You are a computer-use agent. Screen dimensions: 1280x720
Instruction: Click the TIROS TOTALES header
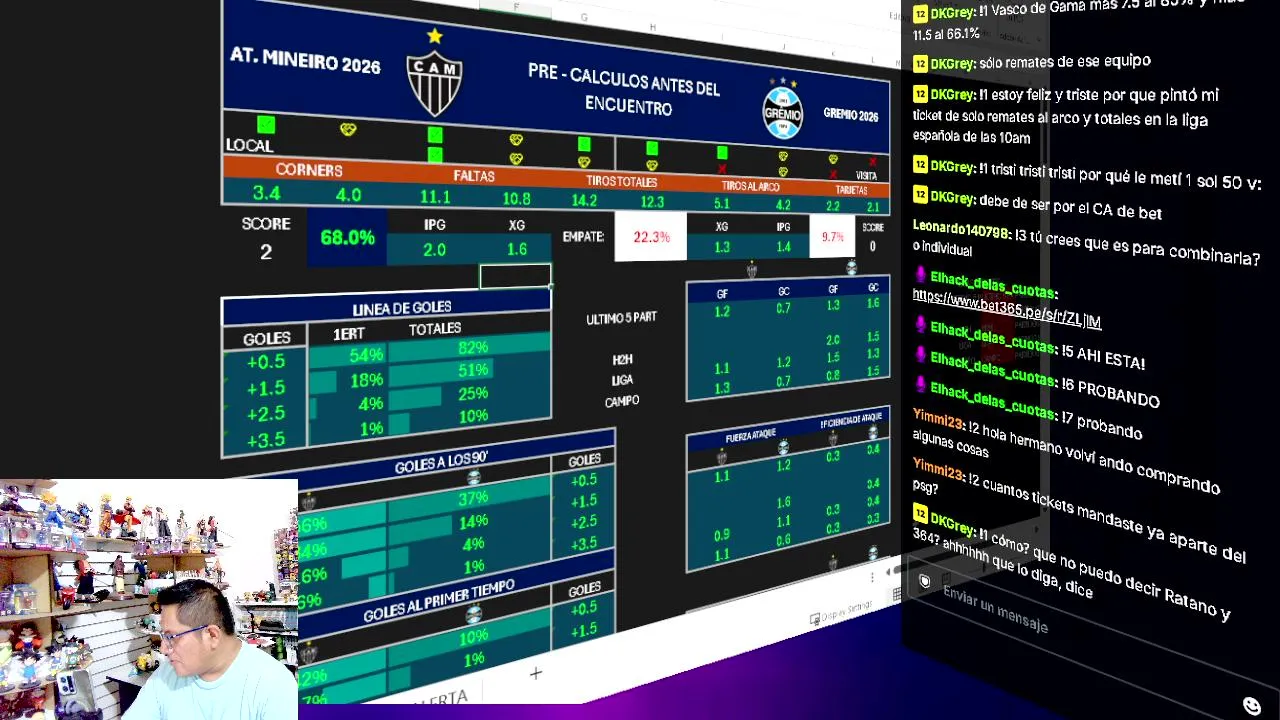click(x=621, y=182)
